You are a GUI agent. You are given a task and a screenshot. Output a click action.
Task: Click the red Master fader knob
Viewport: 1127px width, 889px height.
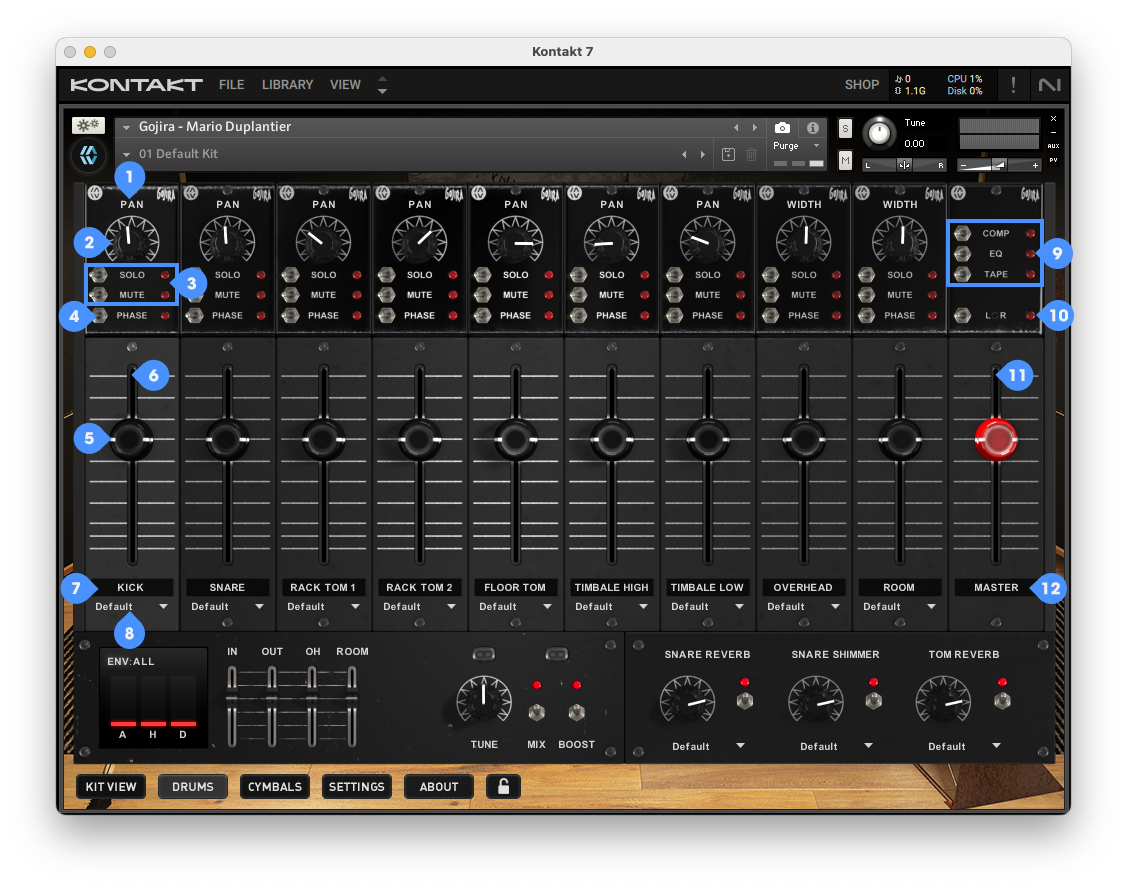click(995, 438)
